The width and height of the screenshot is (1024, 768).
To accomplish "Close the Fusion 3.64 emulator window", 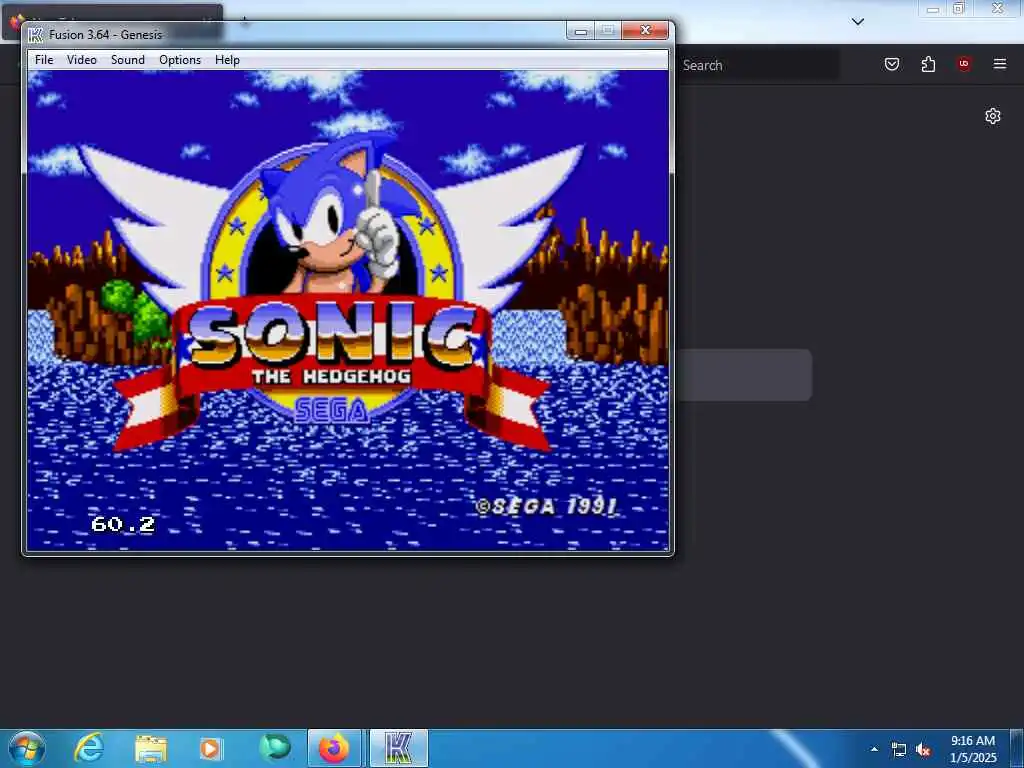I will click(645, 31).
